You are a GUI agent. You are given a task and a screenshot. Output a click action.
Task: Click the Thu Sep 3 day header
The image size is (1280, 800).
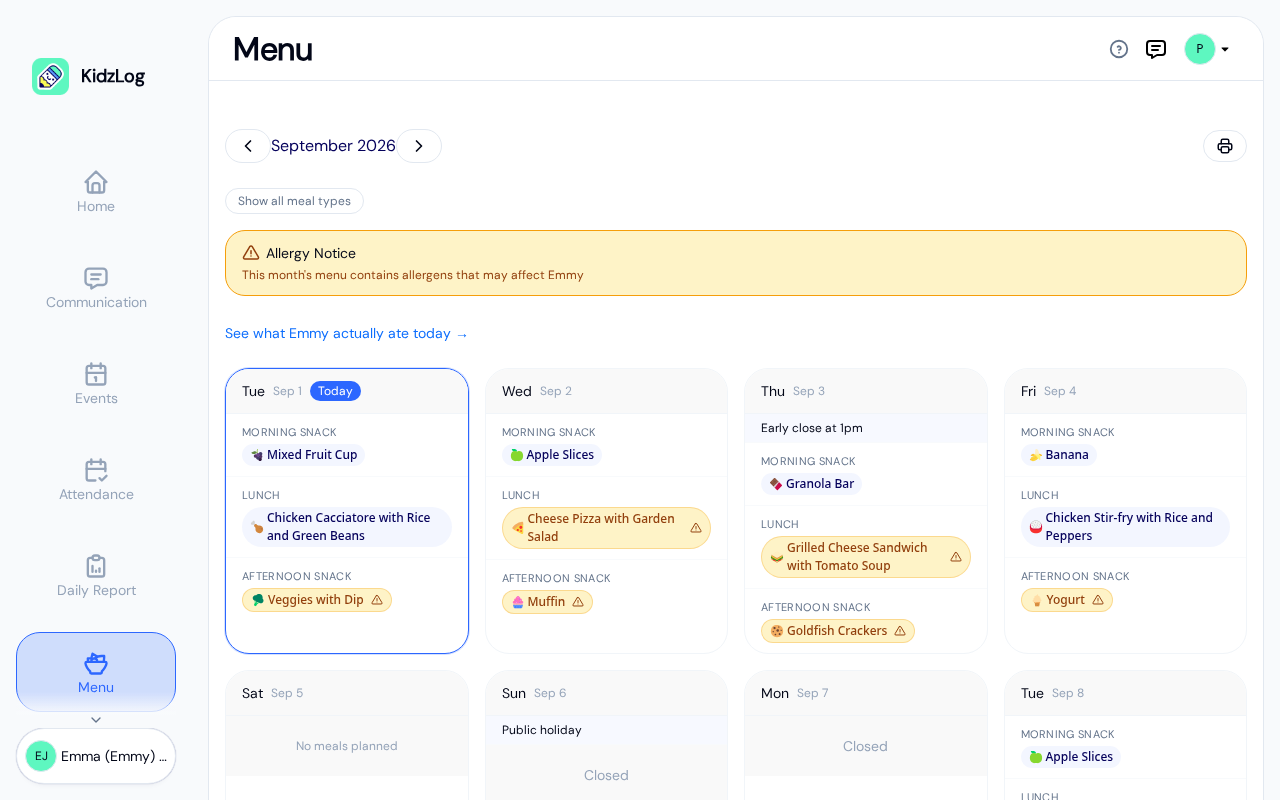(x=866, y=391)
